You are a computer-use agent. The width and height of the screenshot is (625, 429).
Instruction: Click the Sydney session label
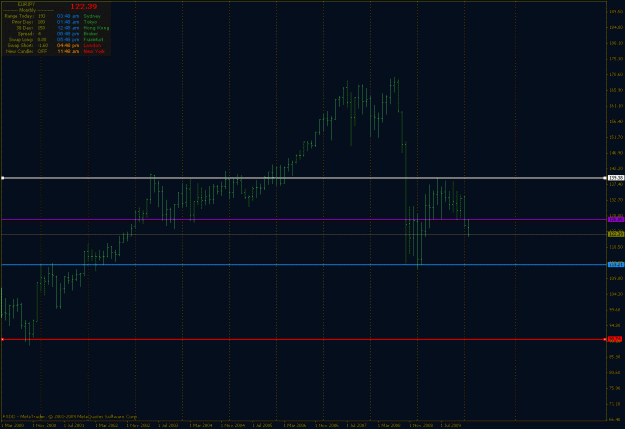point(92,16)
